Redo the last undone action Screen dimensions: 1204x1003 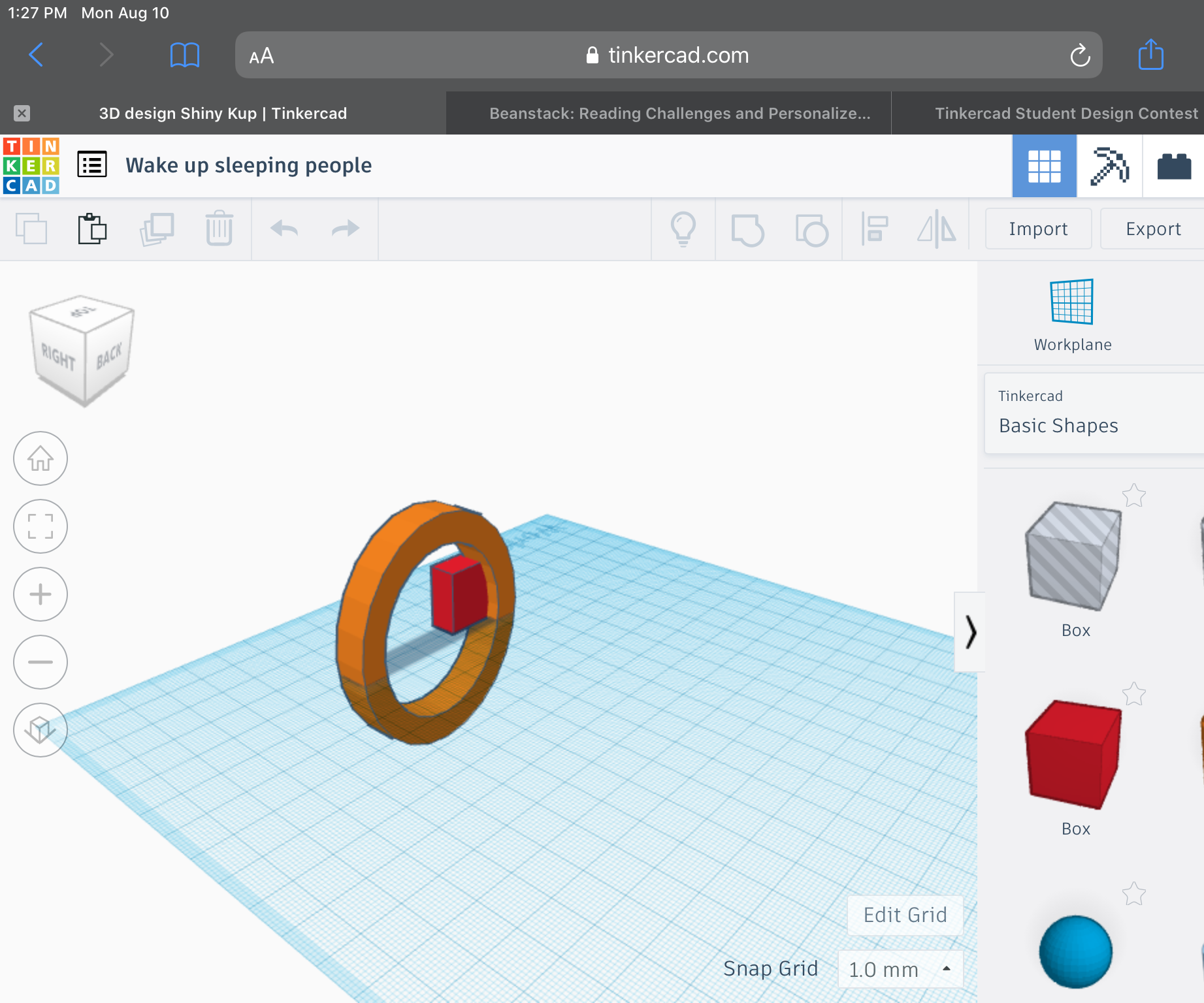click(x=346, y=228)
